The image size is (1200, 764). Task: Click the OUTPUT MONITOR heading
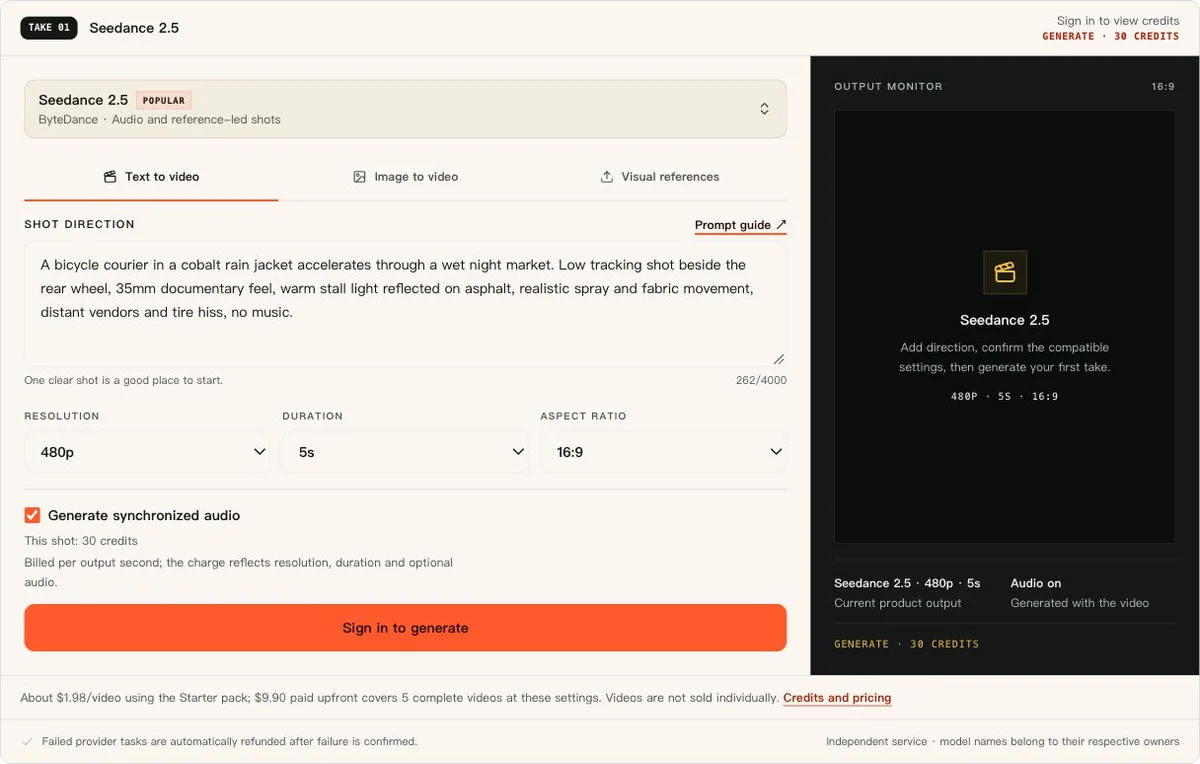click(889, 87)
